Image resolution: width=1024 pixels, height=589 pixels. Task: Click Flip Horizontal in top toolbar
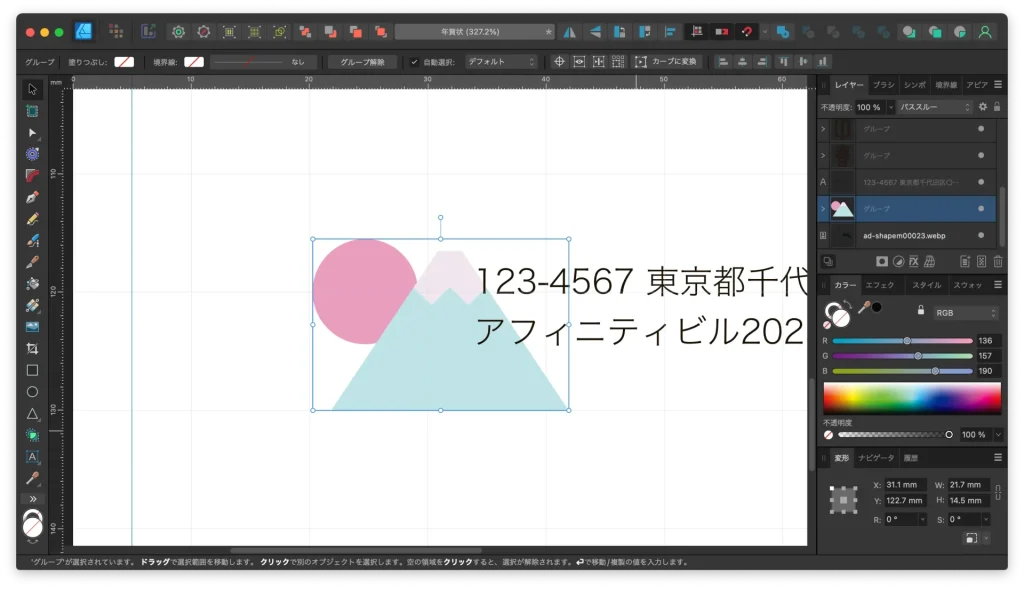(569, 31)
